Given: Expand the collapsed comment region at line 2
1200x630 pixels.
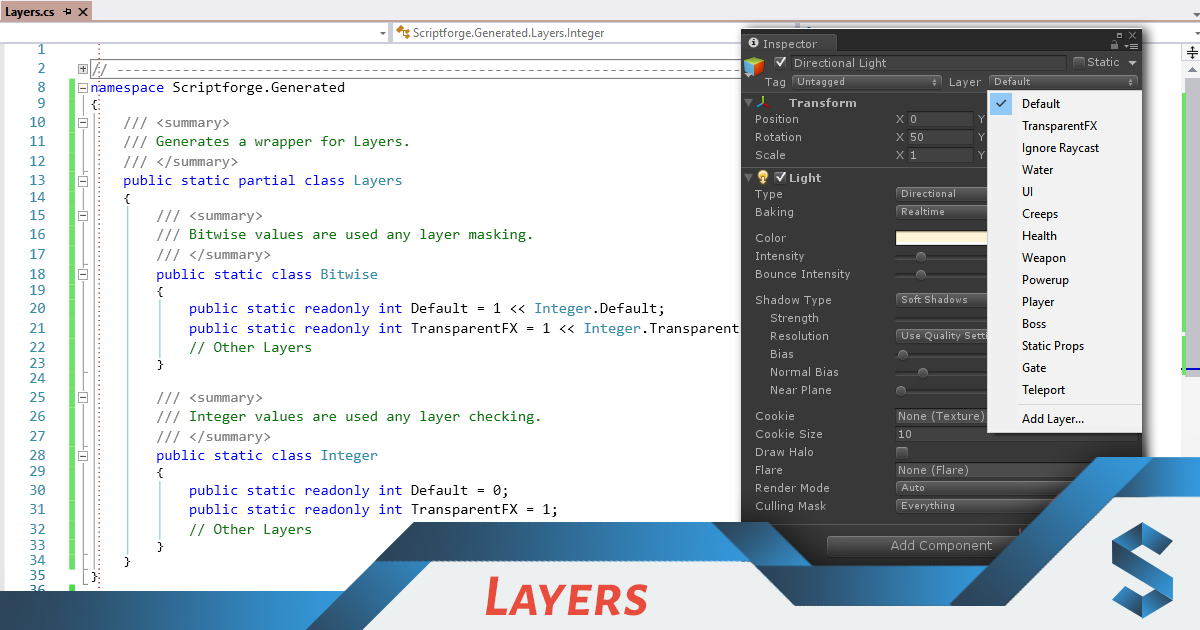Looking at the screenshot, I should pos(83,68).
